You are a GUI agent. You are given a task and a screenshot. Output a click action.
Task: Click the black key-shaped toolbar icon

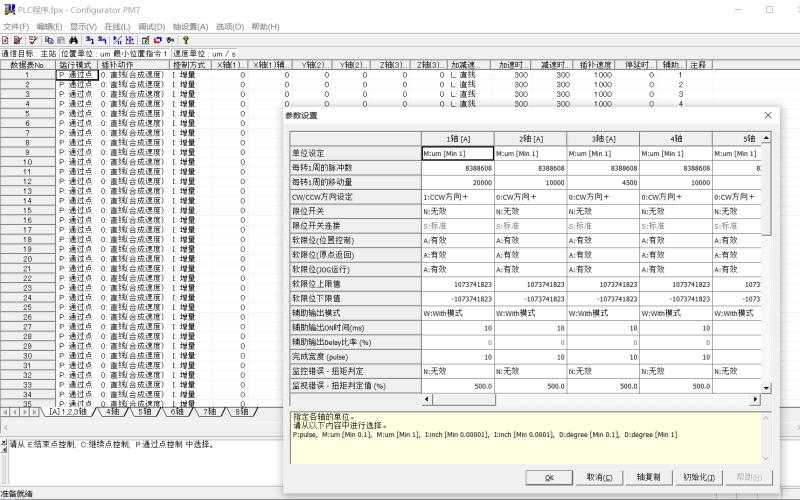(170, 40)
